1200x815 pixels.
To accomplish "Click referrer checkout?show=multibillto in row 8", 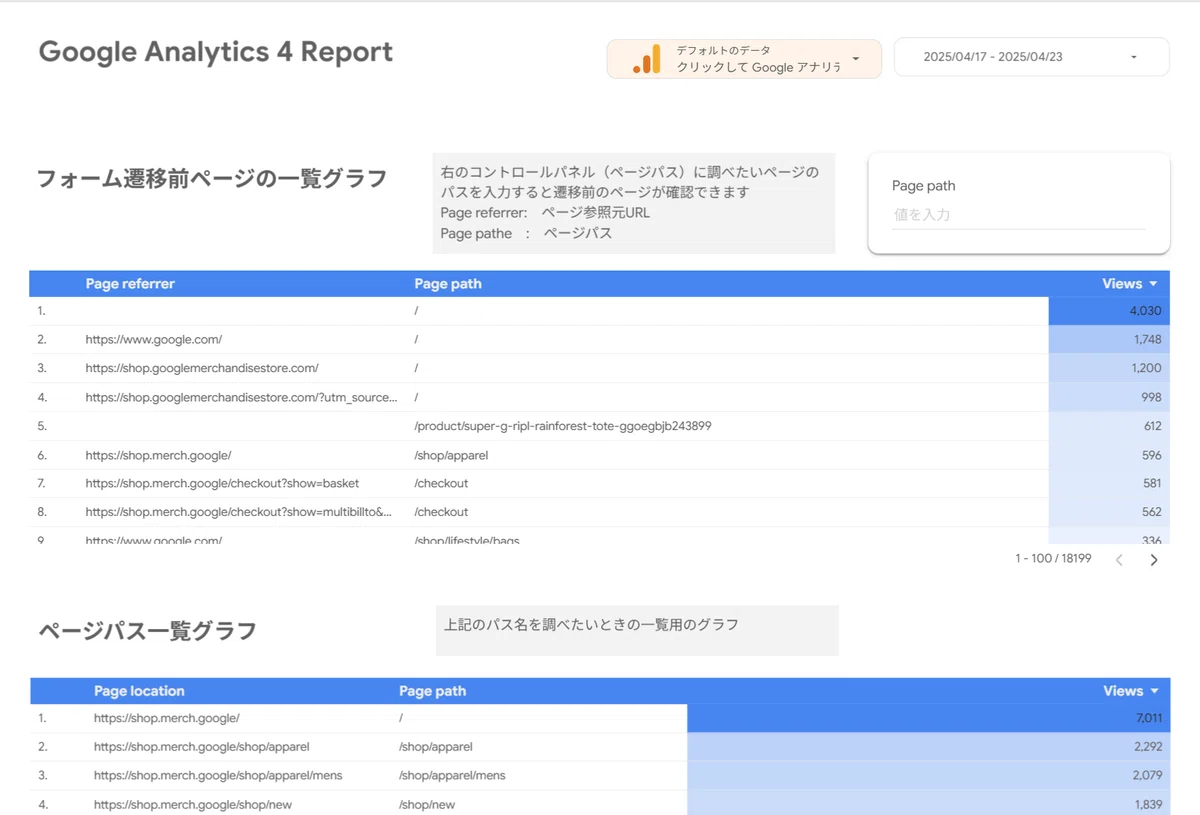I will (239, 512).
